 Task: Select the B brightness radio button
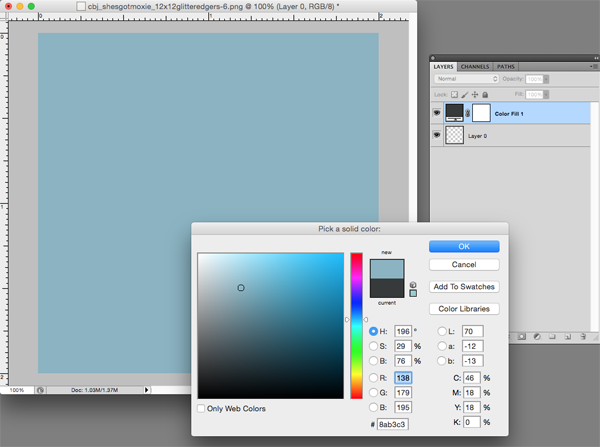coord(373,361)
